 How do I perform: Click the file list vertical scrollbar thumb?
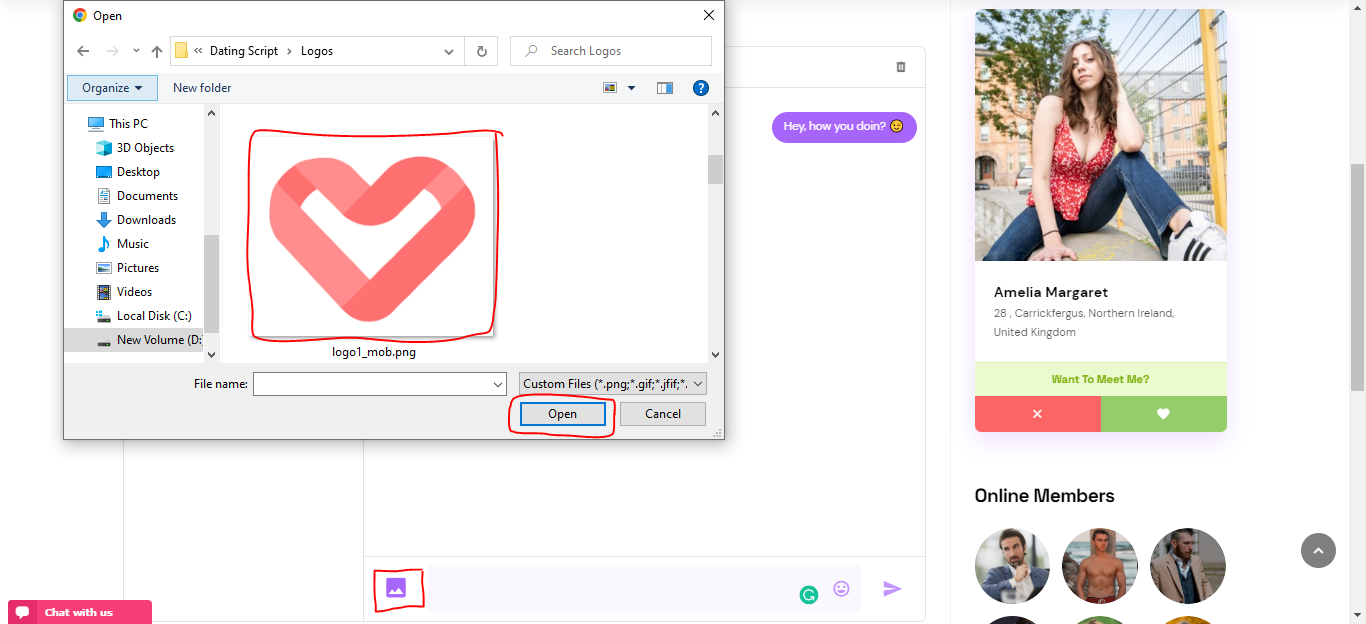pyautogui.click(x=715, y=169)
